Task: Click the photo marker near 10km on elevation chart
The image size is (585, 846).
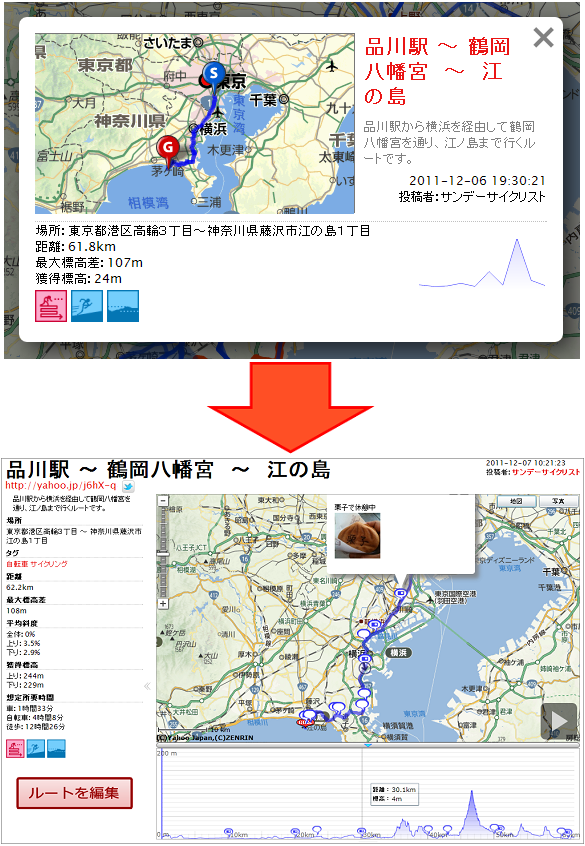Action: (x=228, y=831)
